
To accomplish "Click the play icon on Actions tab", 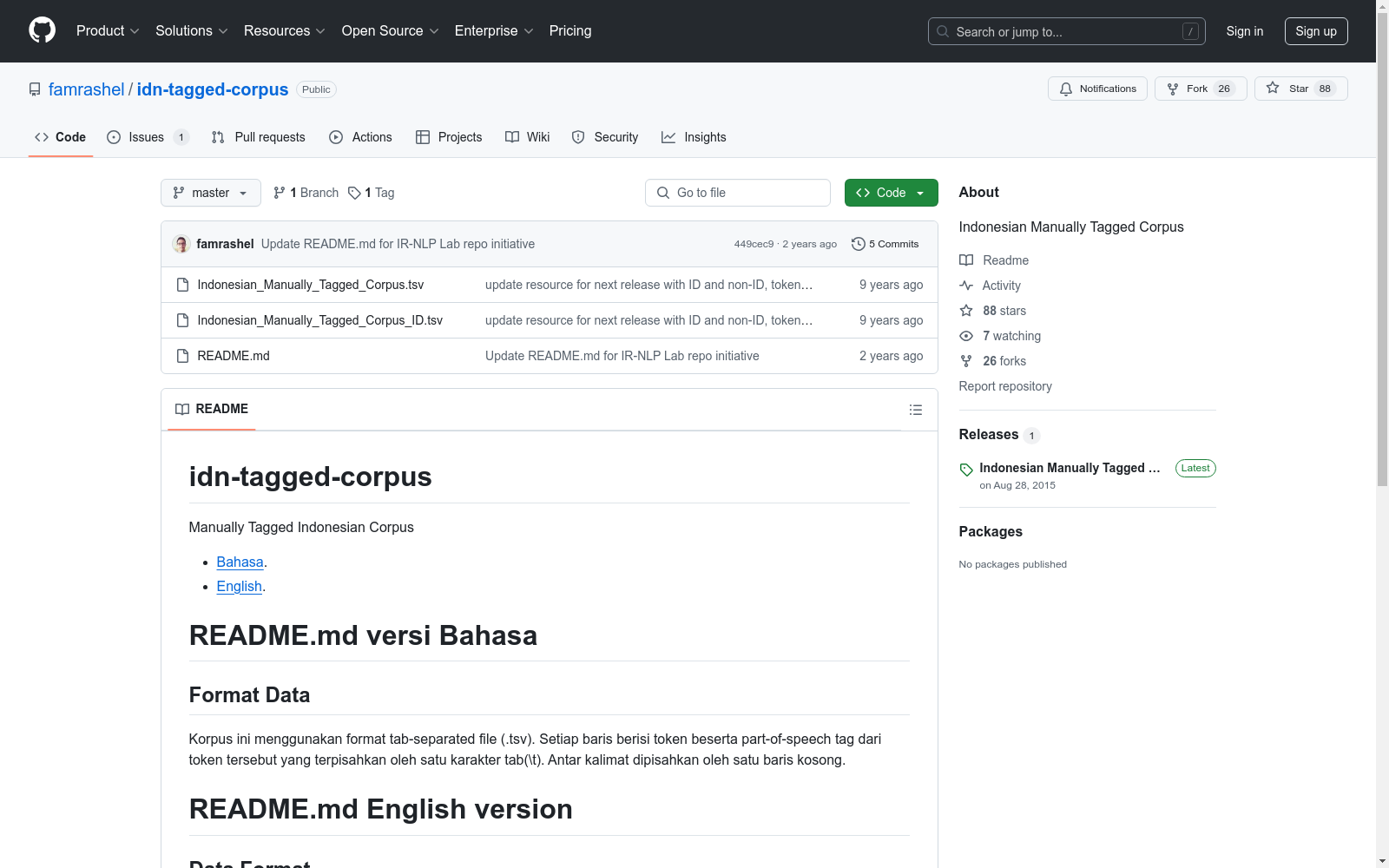I will pyautogui.click(x=336, y=137).
